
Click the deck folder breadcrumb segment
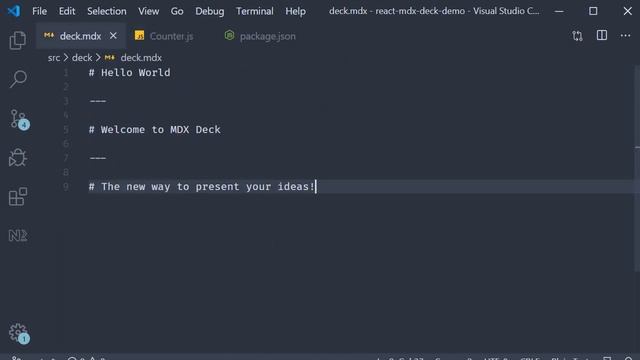pyautogui.click(x=82, y=58)
